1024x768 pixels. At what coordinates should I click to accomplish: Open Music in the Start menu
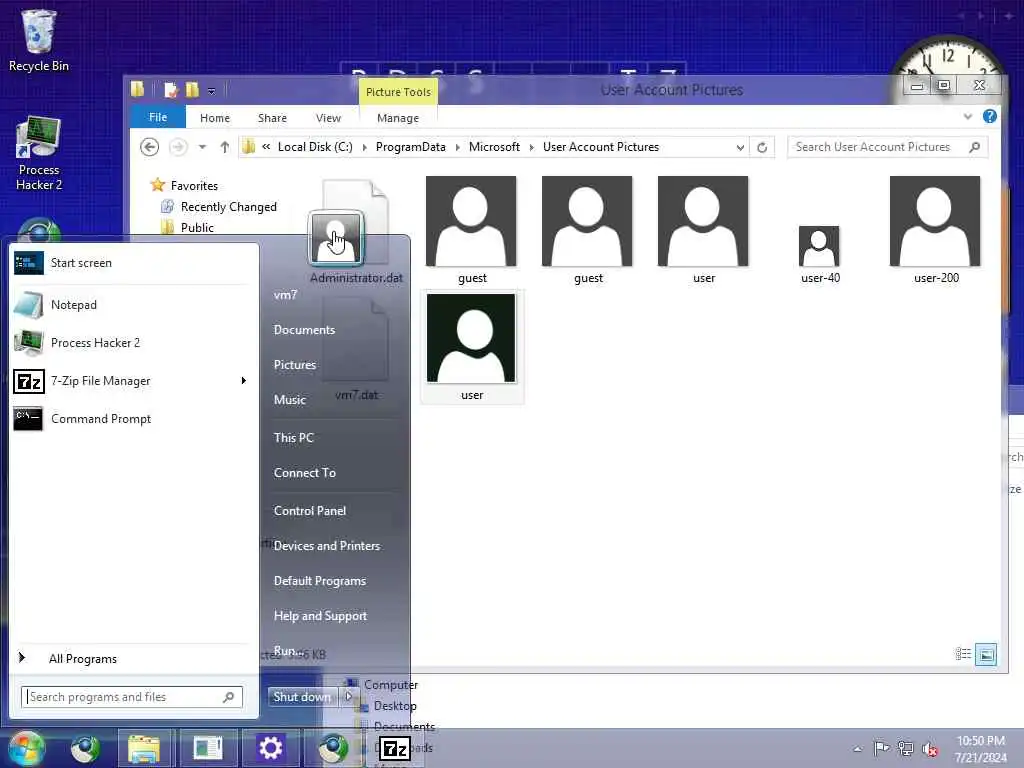point(290,400)
